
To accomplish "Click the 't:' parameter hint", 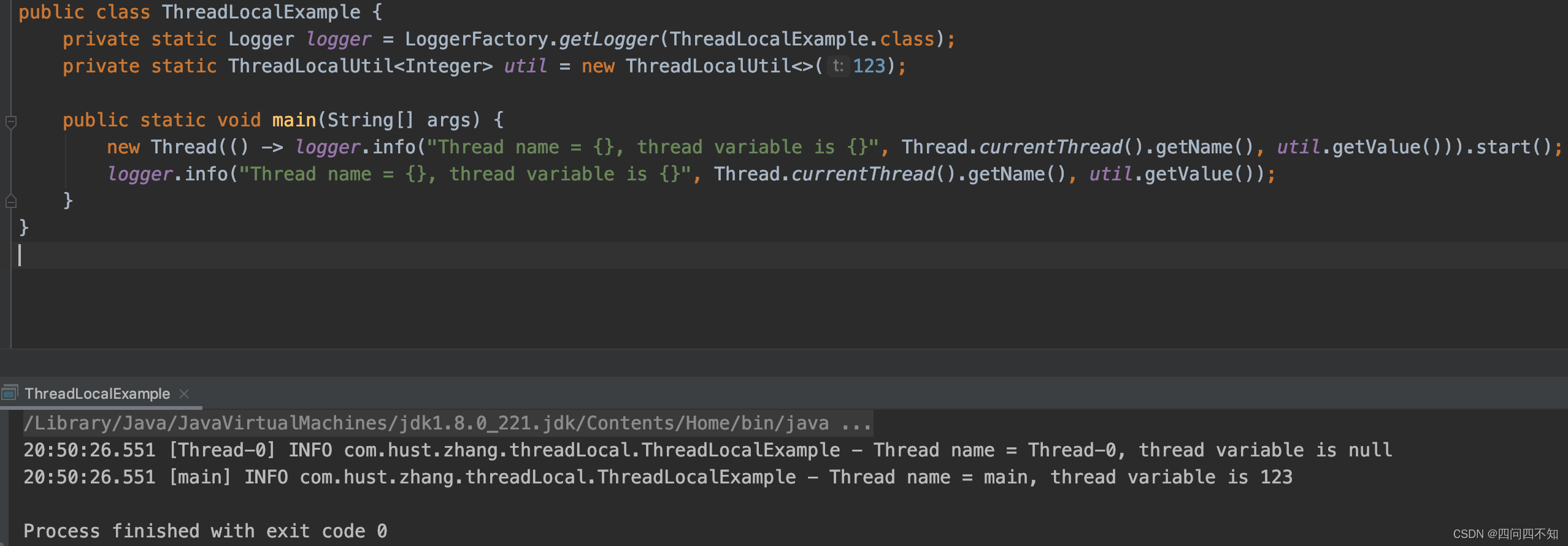I will 838,66.
